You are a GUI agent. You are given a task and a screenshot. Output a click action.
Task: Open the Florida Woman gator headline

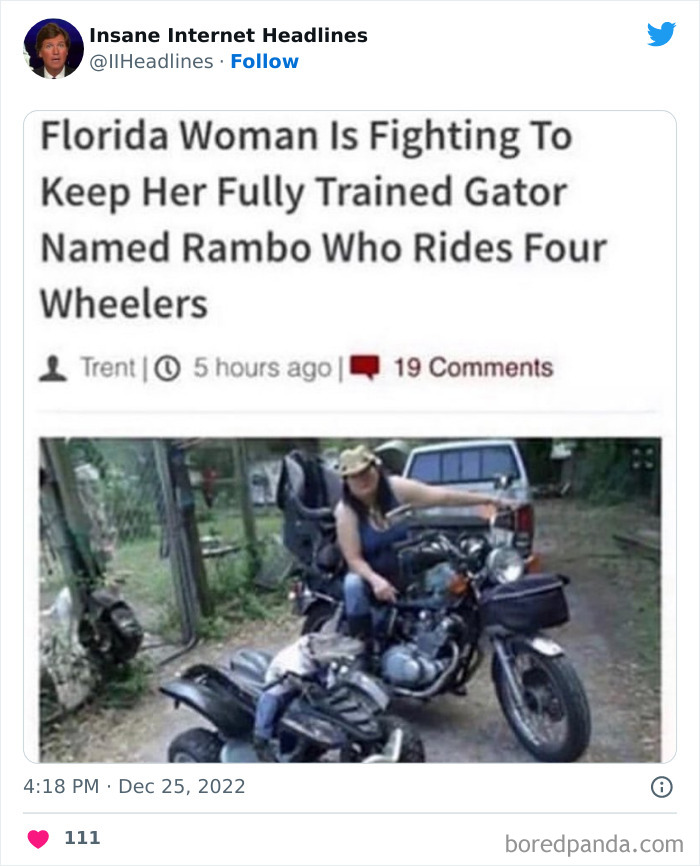coord(324,219)
